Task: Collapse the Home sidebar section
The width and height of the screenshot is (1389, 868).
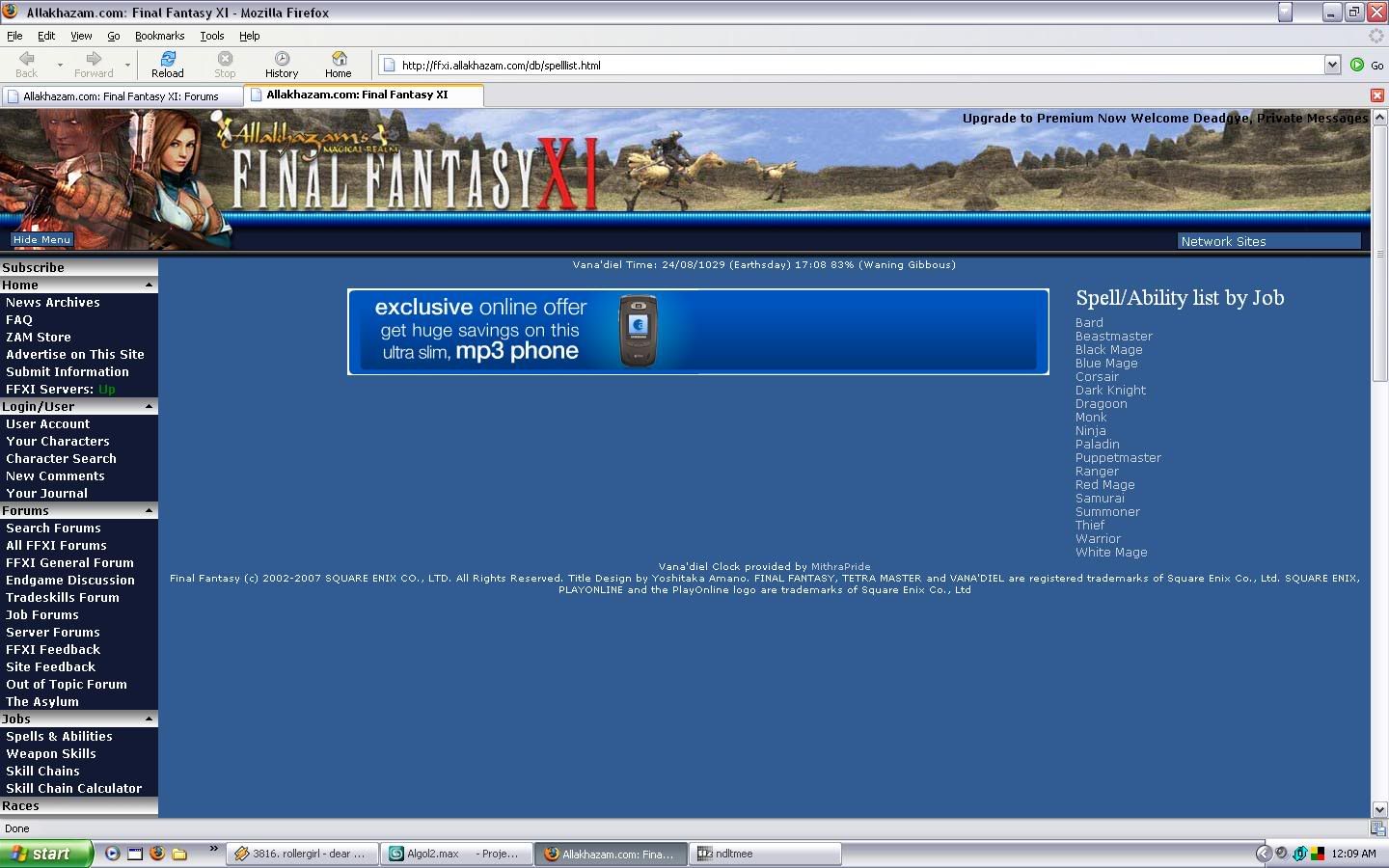Action: point(149,285)
